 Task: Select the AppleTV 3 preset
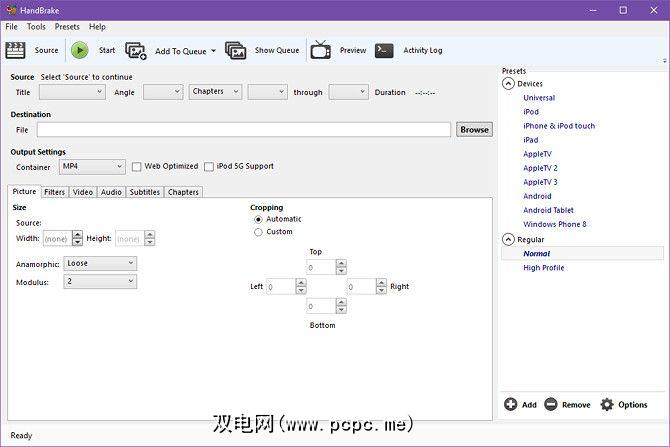pos(541,182)
